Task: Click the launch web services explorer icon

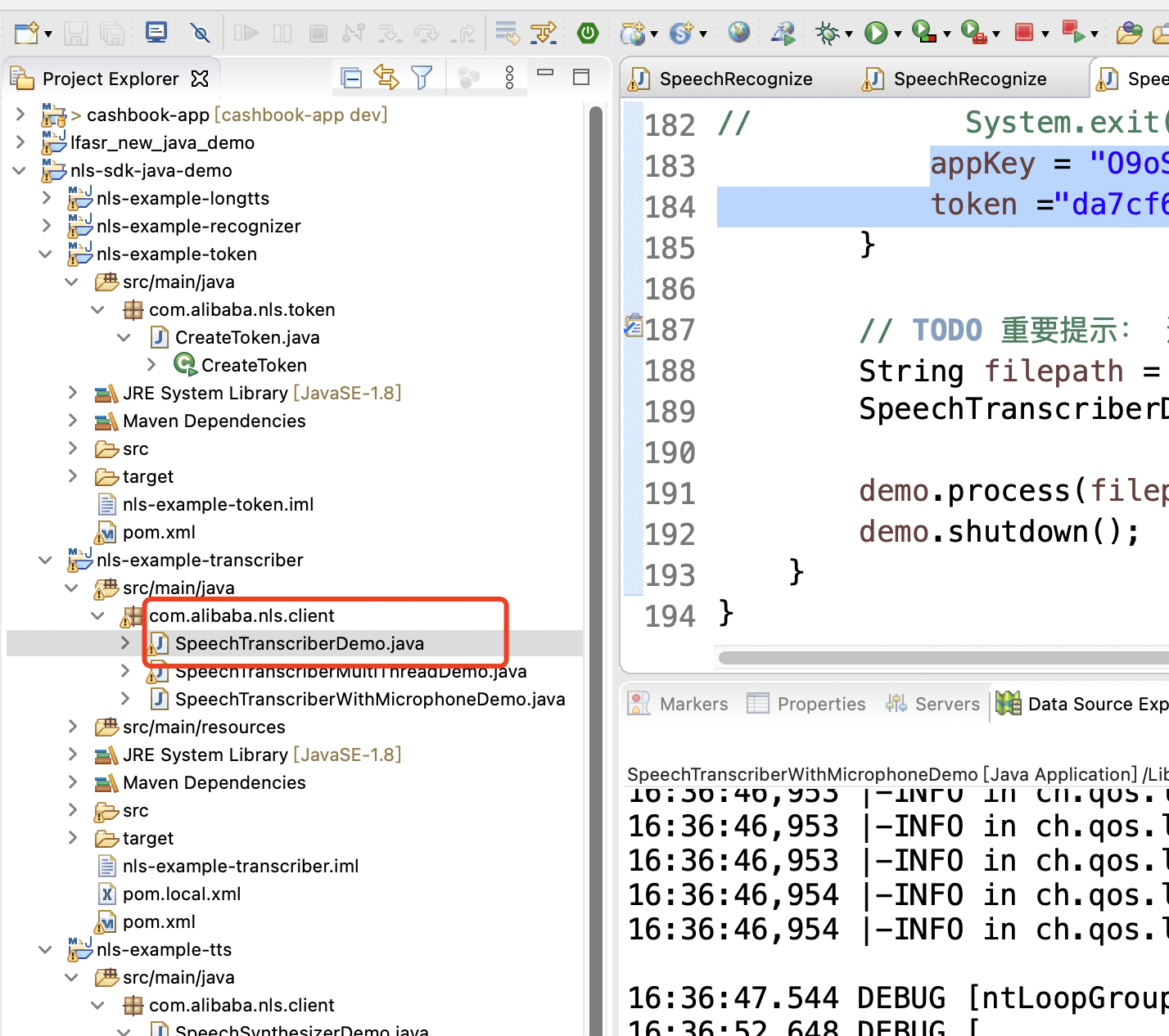Action: click(783, 33)
